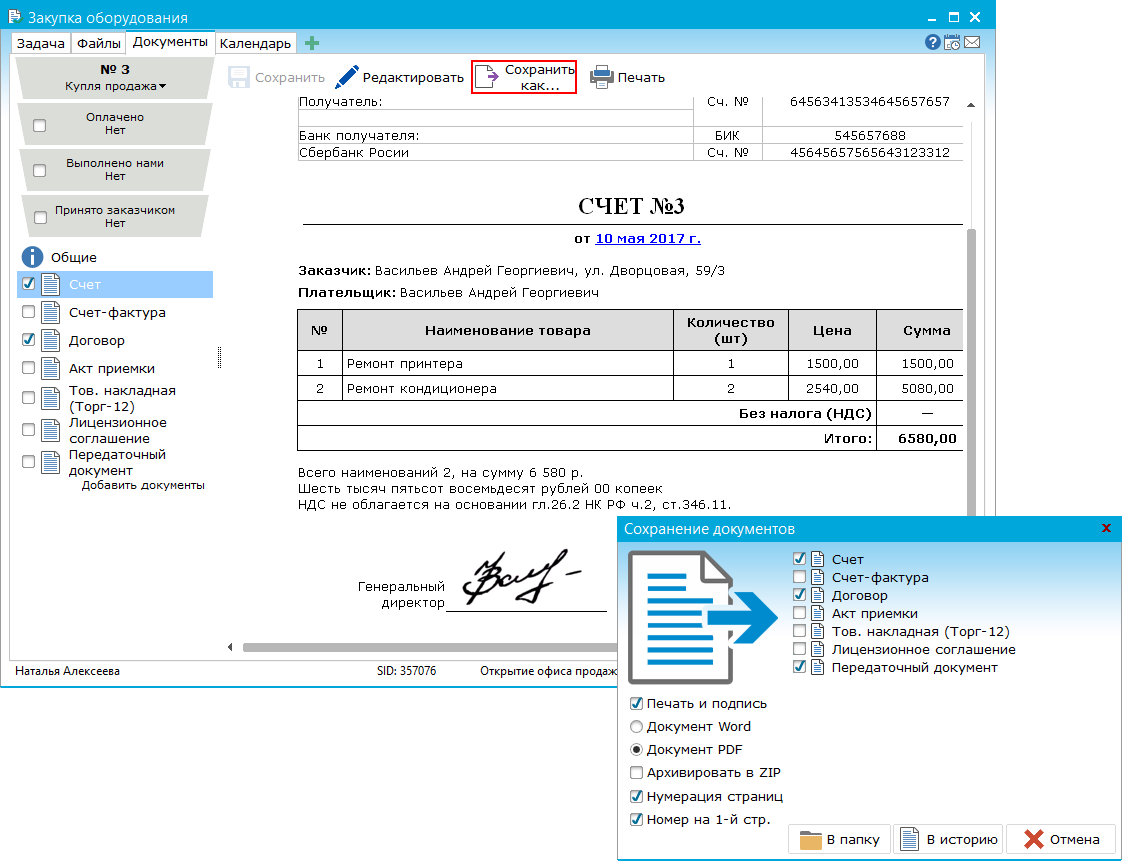The height and width of the screenshot is (861, 1122).
Task: Click the Акт приемки document icon in sidebar
Action: (x=50, y=368)
